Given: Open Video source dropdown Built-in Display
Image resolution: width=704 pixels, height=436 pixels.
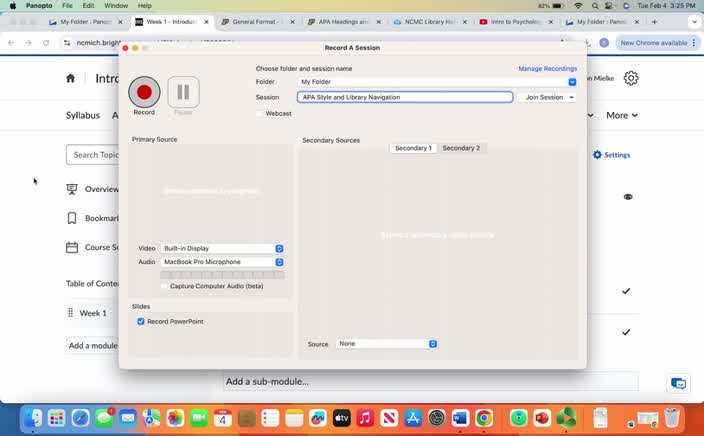Looking at the screenshot, I should [x=222, y=248].
